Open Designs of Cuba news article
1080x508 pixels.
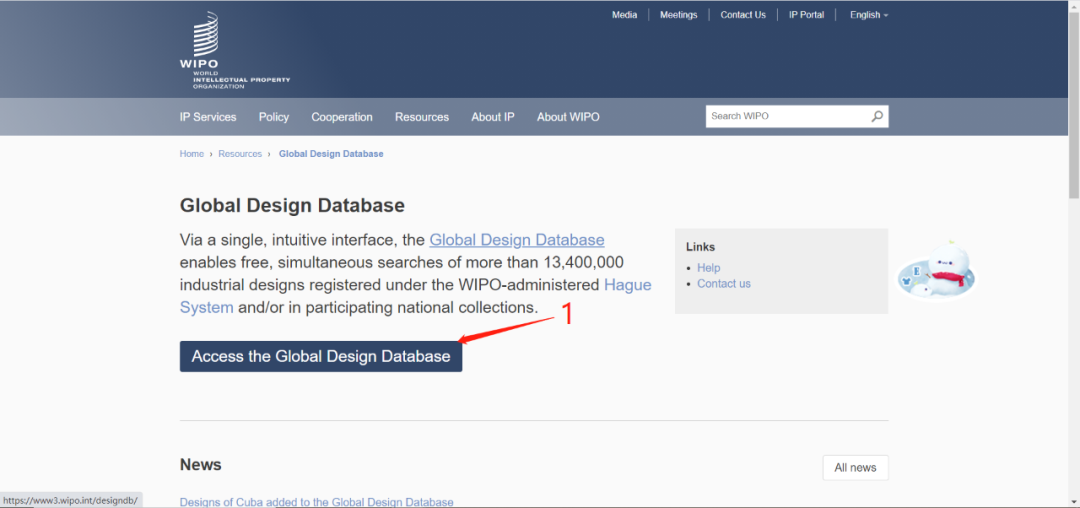tap(317, 502)
